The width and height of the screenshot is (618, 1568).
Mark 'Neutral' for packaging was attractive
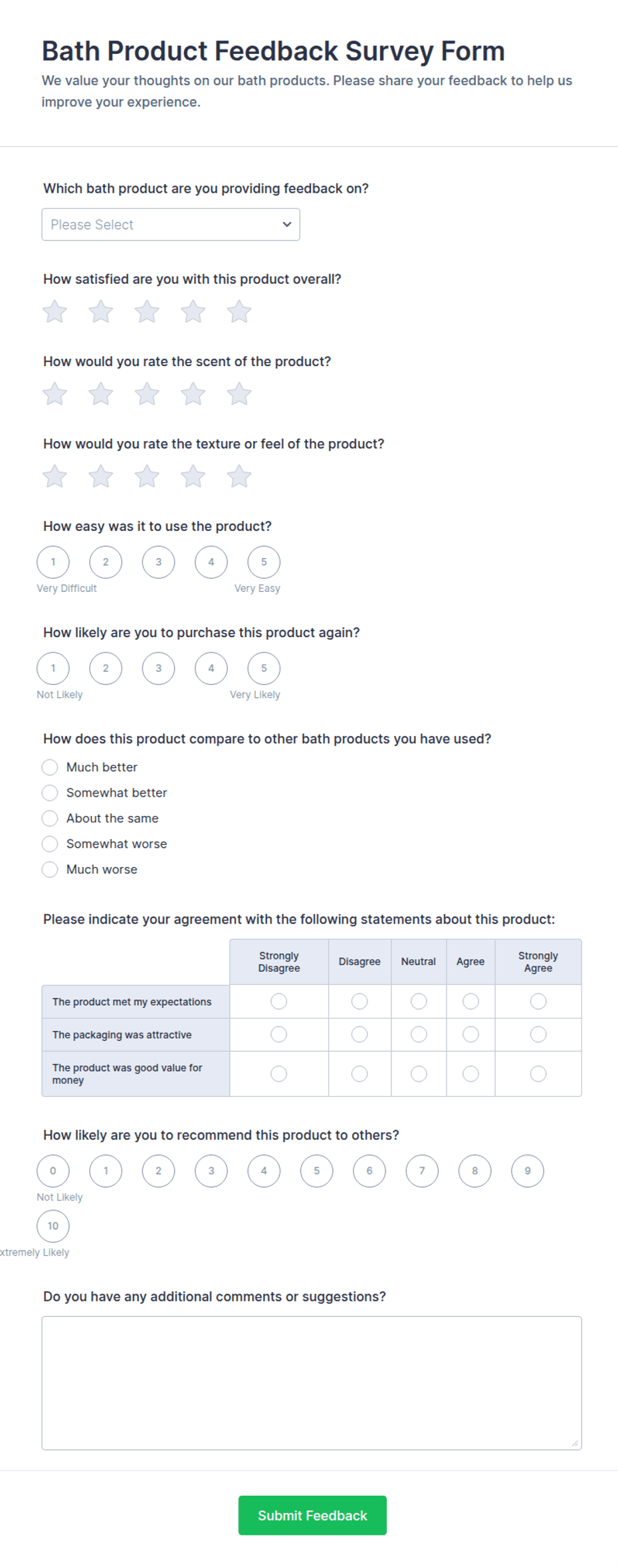coord(419,1034)
